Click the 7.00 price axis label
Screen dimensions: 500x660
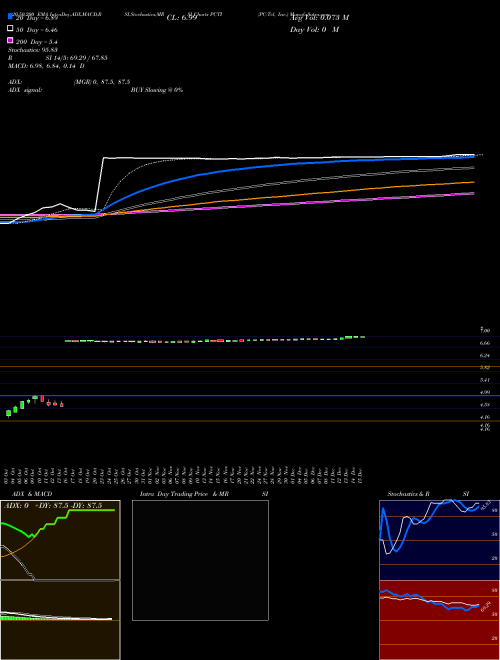485,331
